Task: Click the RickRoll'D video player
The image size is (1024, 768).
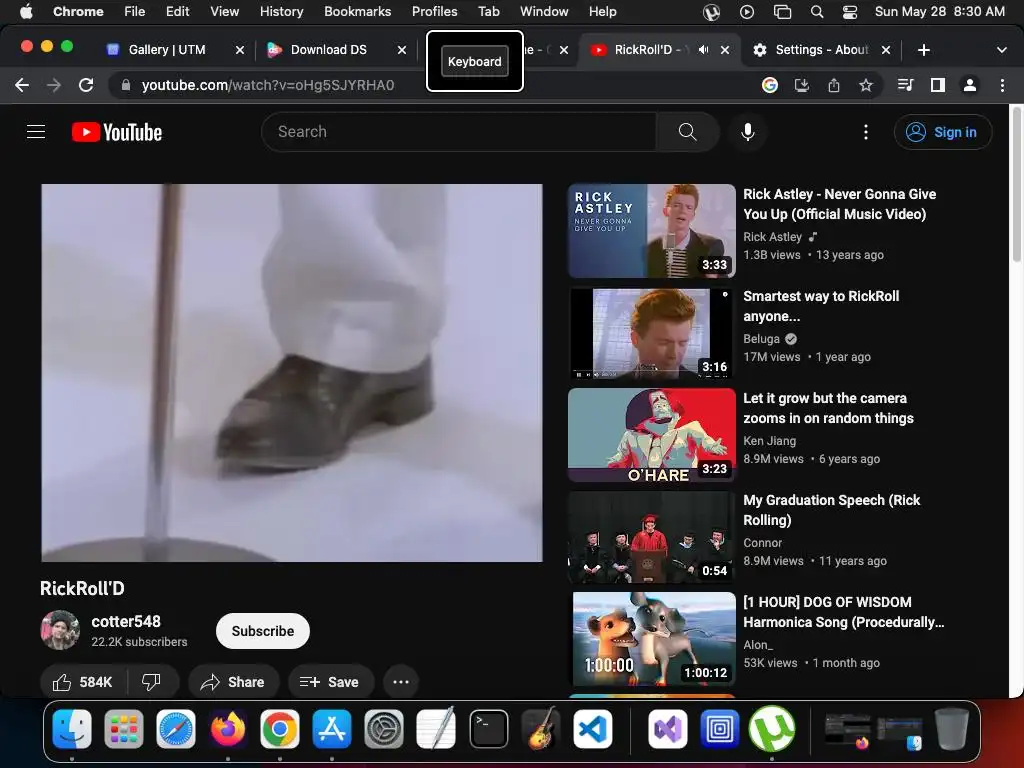Action: [x=292, y=372]
